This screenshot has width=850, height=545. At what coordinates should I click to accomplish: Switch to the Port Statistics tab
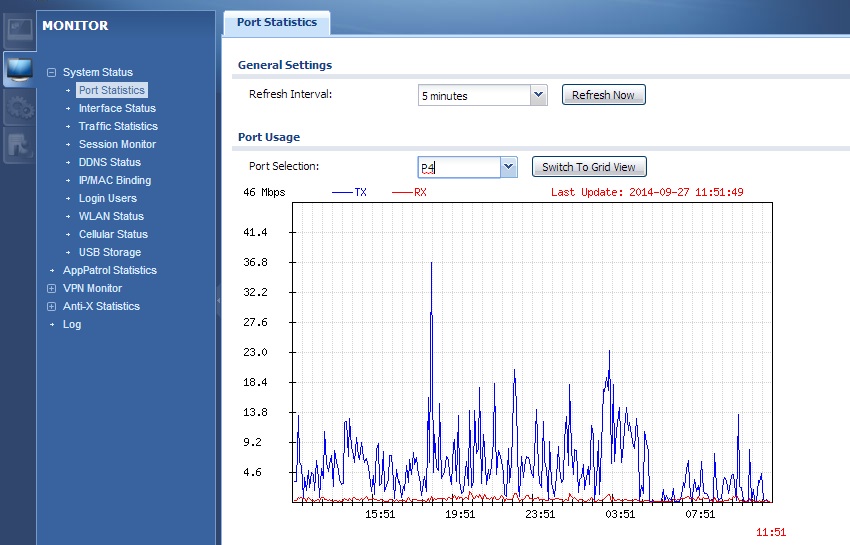[277, 22]
